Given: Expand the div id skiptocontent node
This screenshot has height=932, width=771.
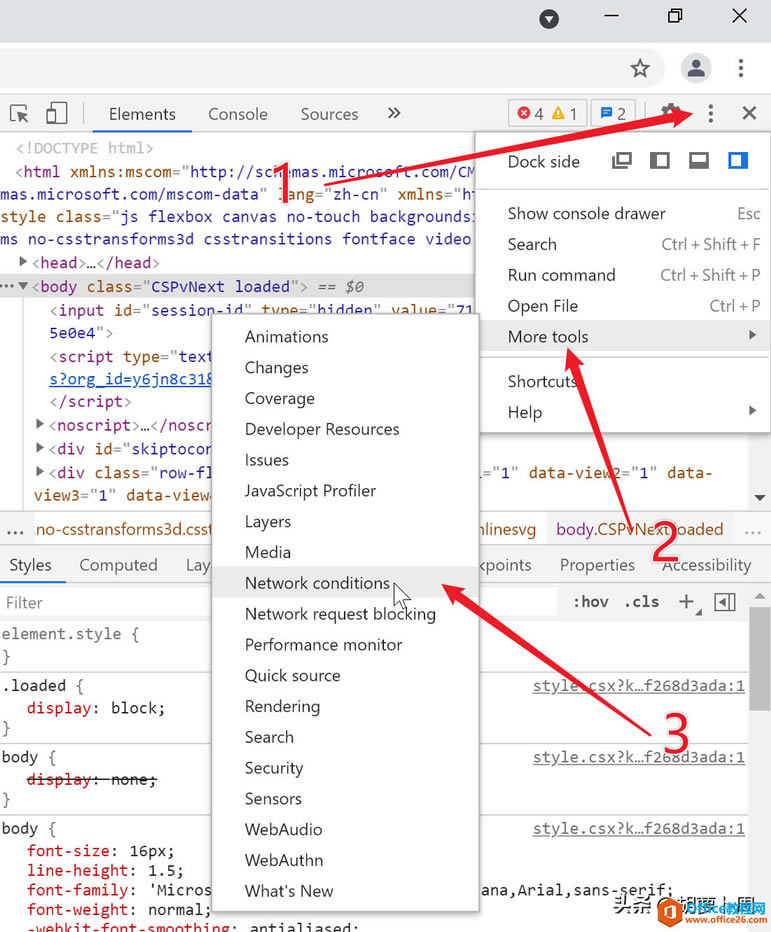Looking at the screenshot, I should [x=40, y=448].
